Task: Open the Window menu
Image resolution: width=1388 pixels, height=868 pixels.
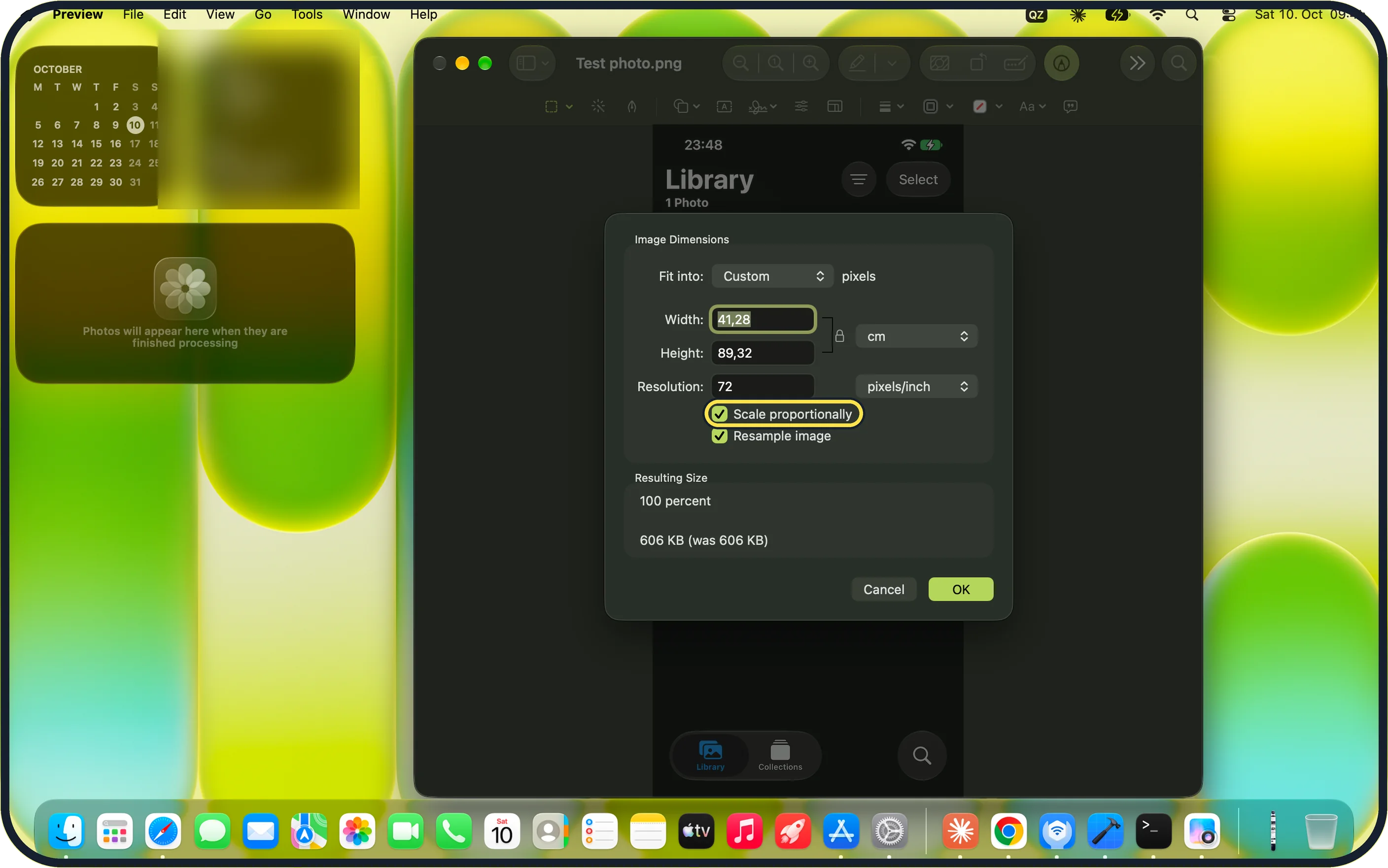Action: coord(366,14)
